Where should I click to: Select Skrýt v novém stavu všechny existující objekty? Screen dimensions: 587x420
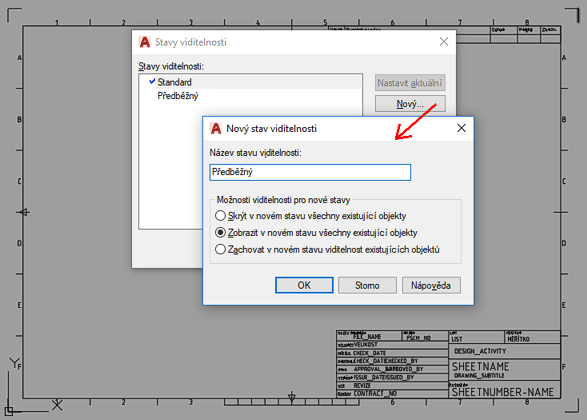[x=220, y=216]
